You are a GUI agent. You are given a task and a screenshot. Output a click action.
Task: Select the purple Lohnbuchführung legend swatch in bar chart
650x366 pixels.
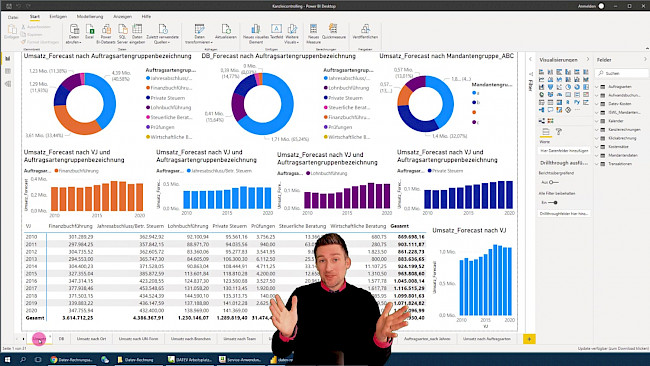(x=308, y=173)
